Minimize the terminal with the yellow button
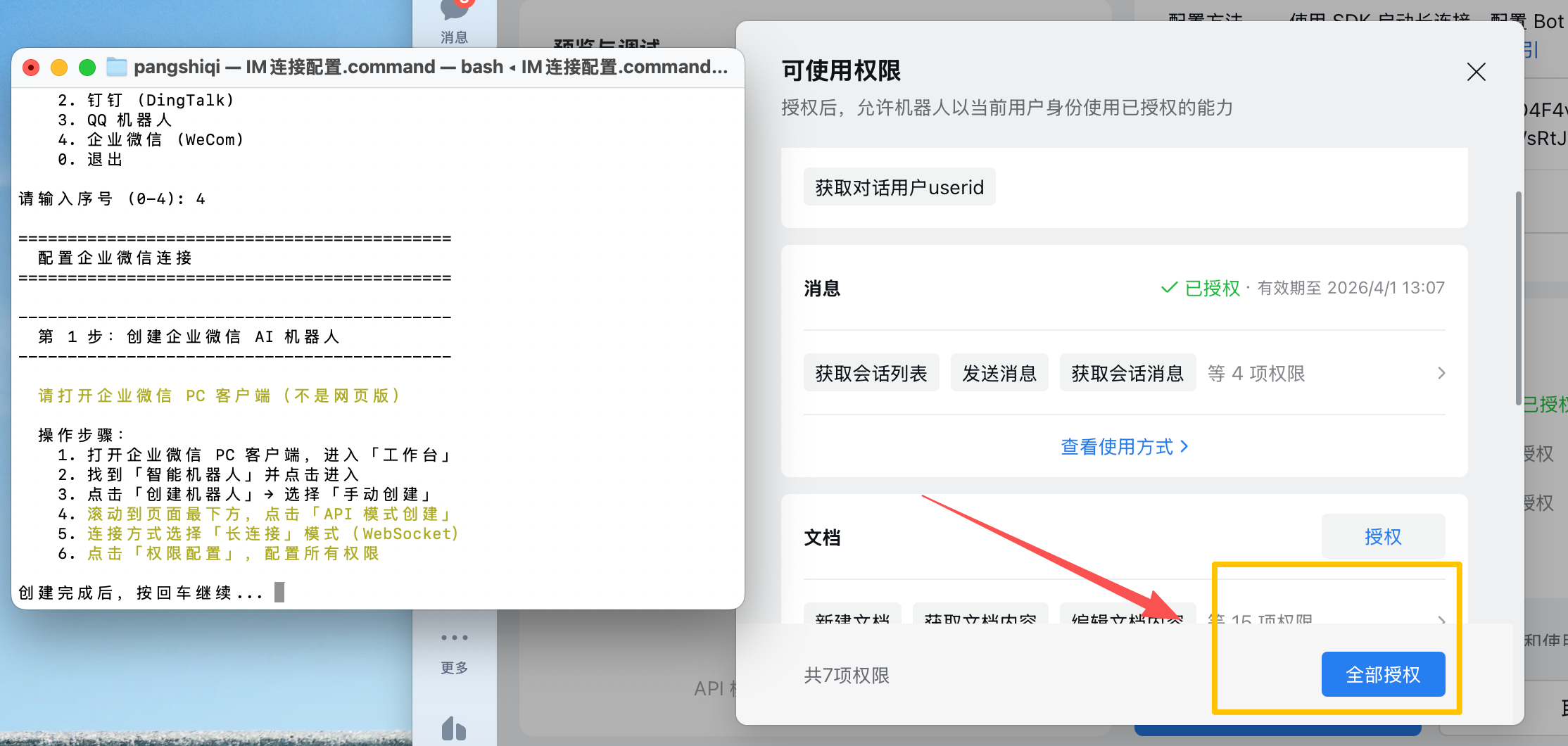This screenshot has width=1568, height=746. point(59,67)
